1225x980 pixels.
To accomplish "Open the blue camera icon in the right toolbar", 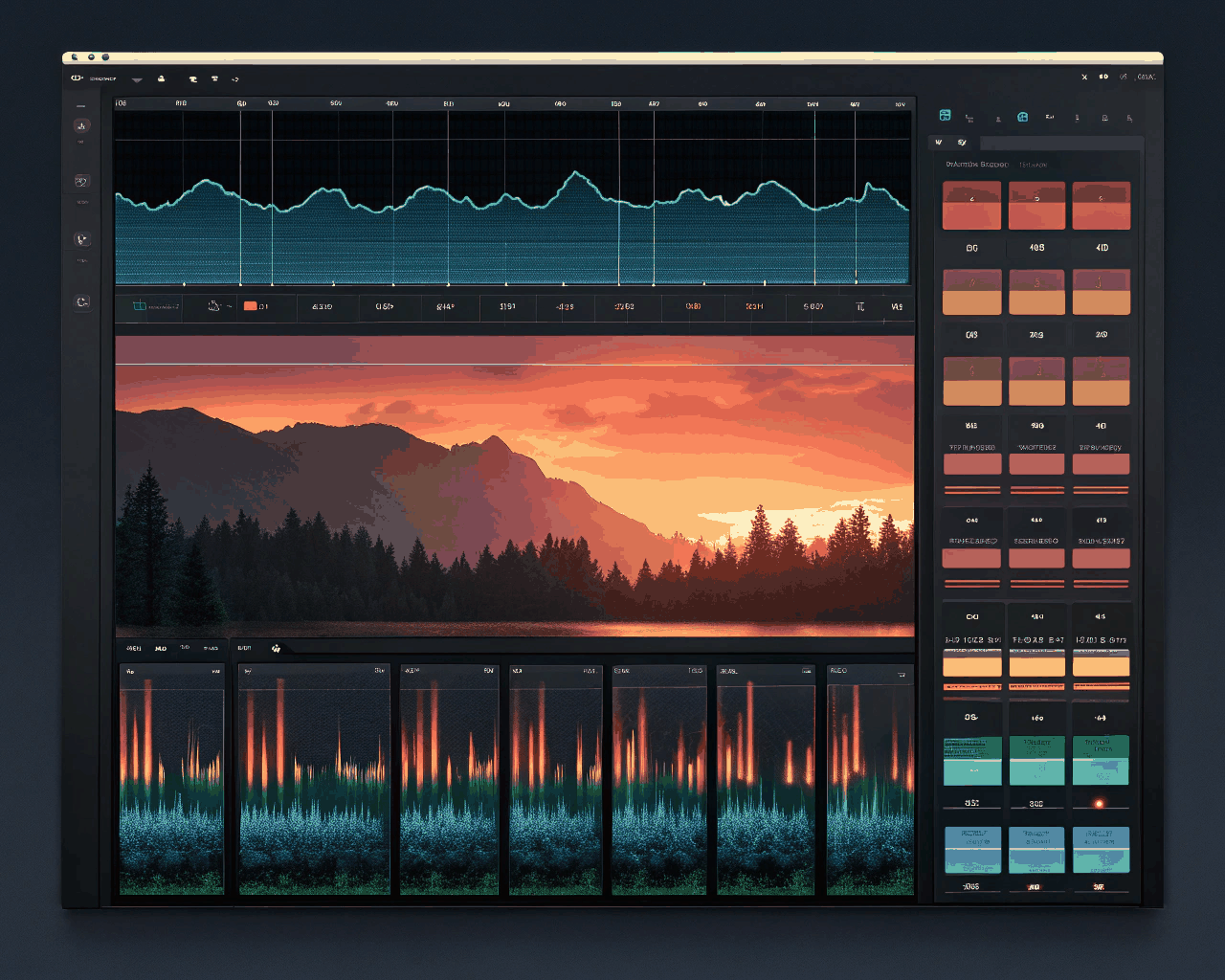I will (x=1022, y=117).
